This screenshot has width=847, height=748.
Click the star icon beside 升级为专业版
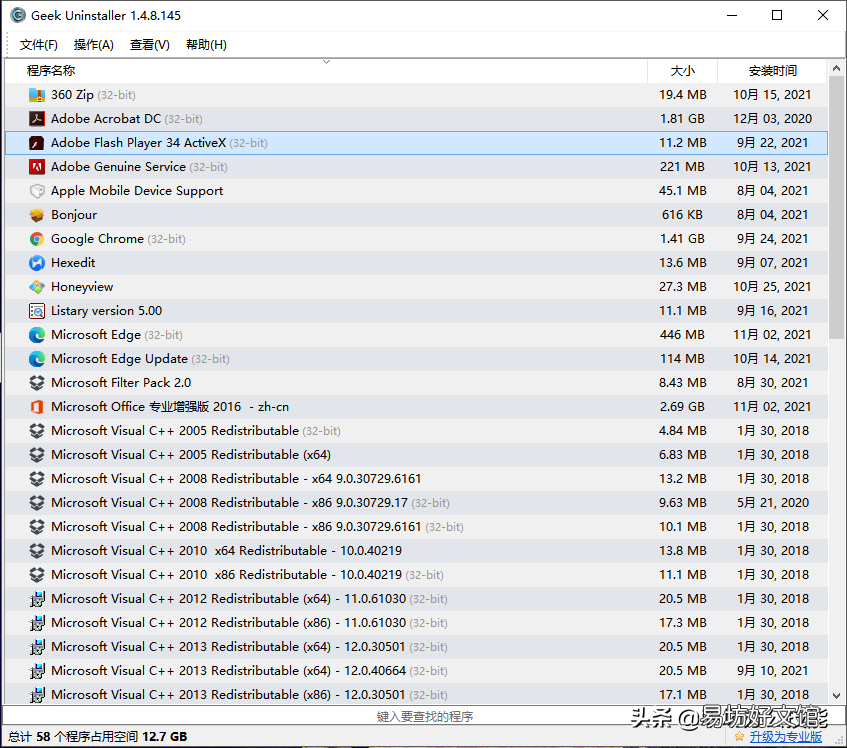(739, 736)
